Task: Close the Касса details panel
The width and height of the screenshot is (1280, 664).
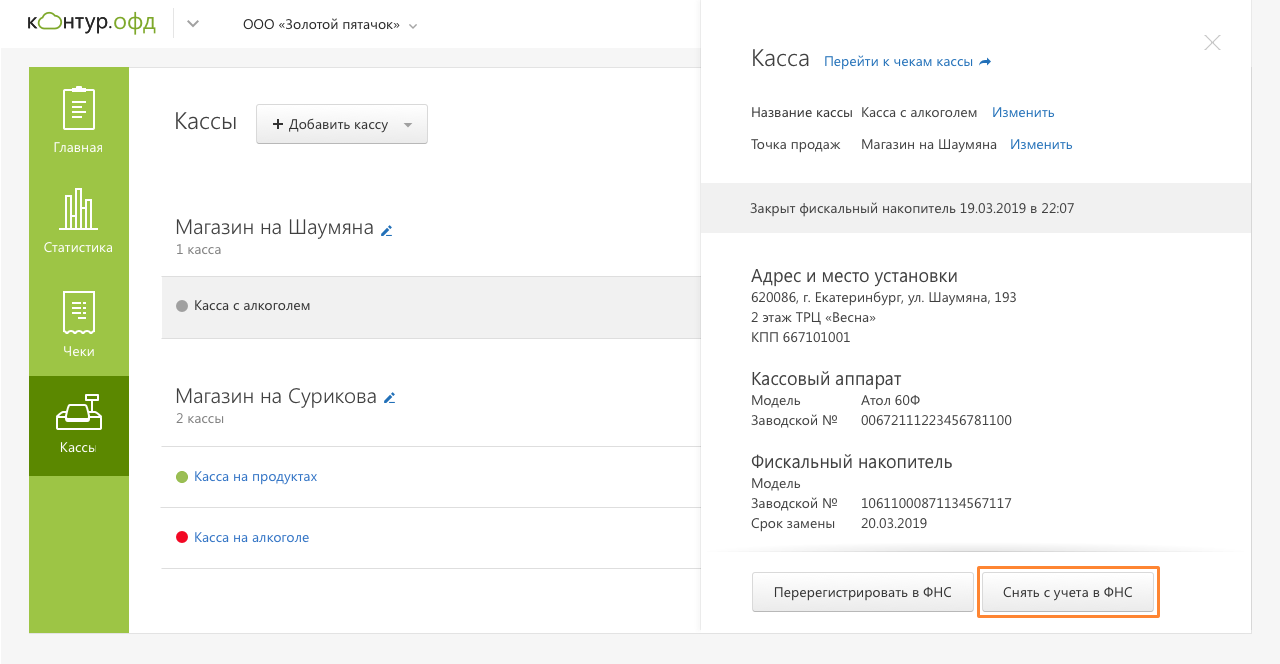Action: click(x=1212, y=43)
